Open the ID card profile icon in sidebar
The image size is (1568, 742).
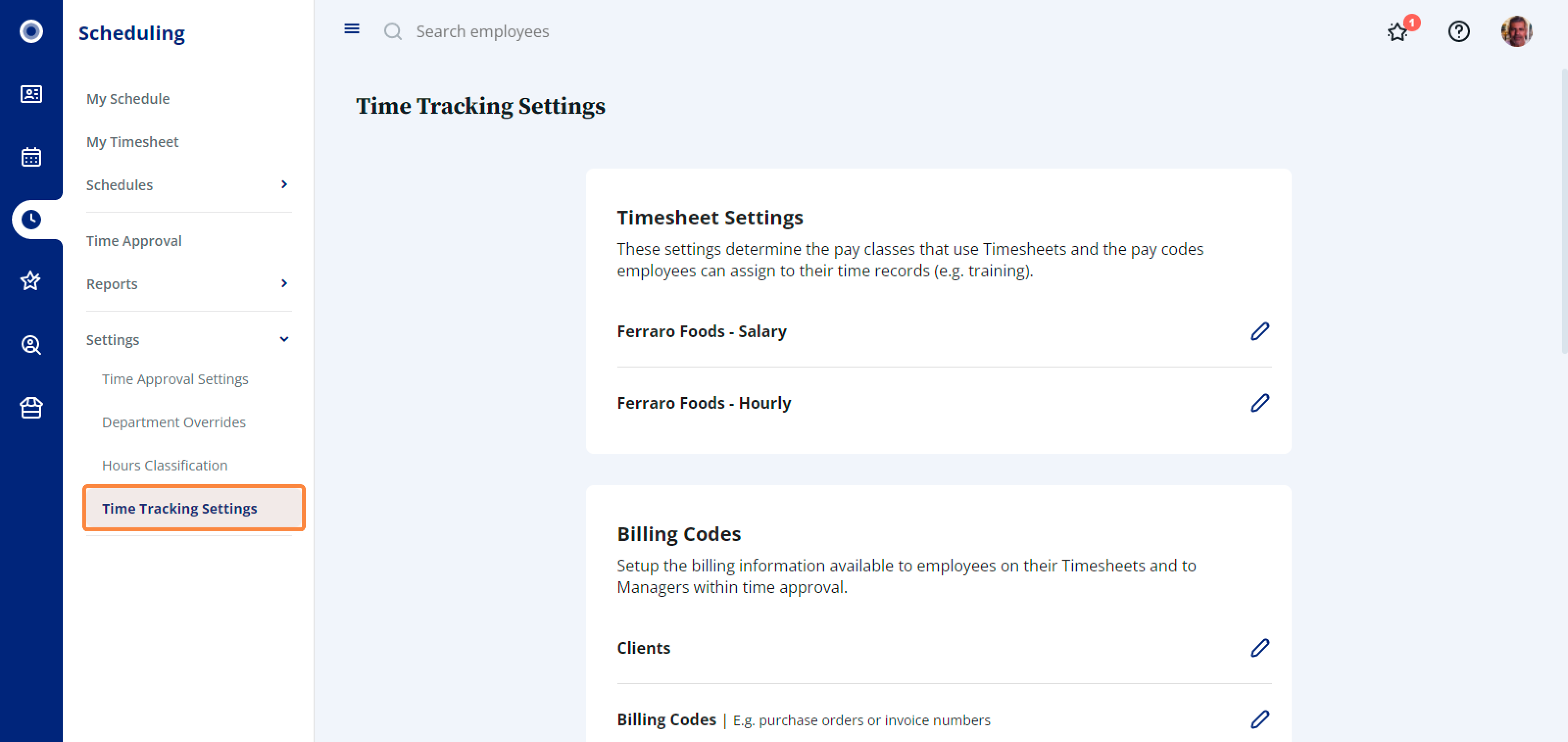31,95
